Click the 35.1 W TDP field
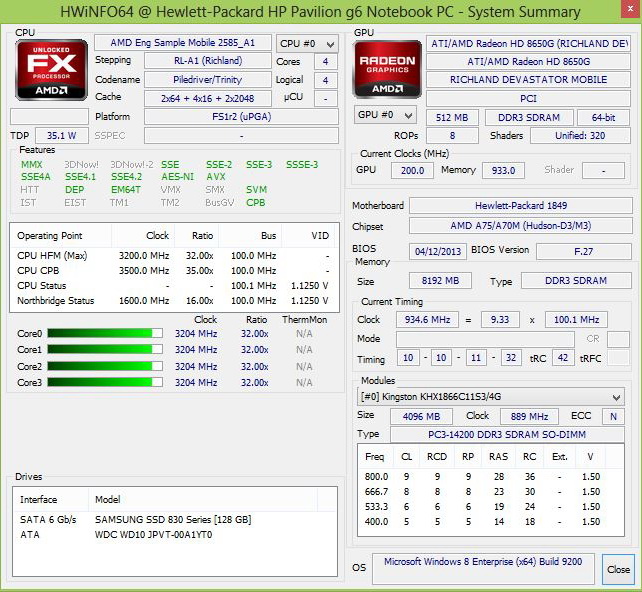 (x=62, y=136)
